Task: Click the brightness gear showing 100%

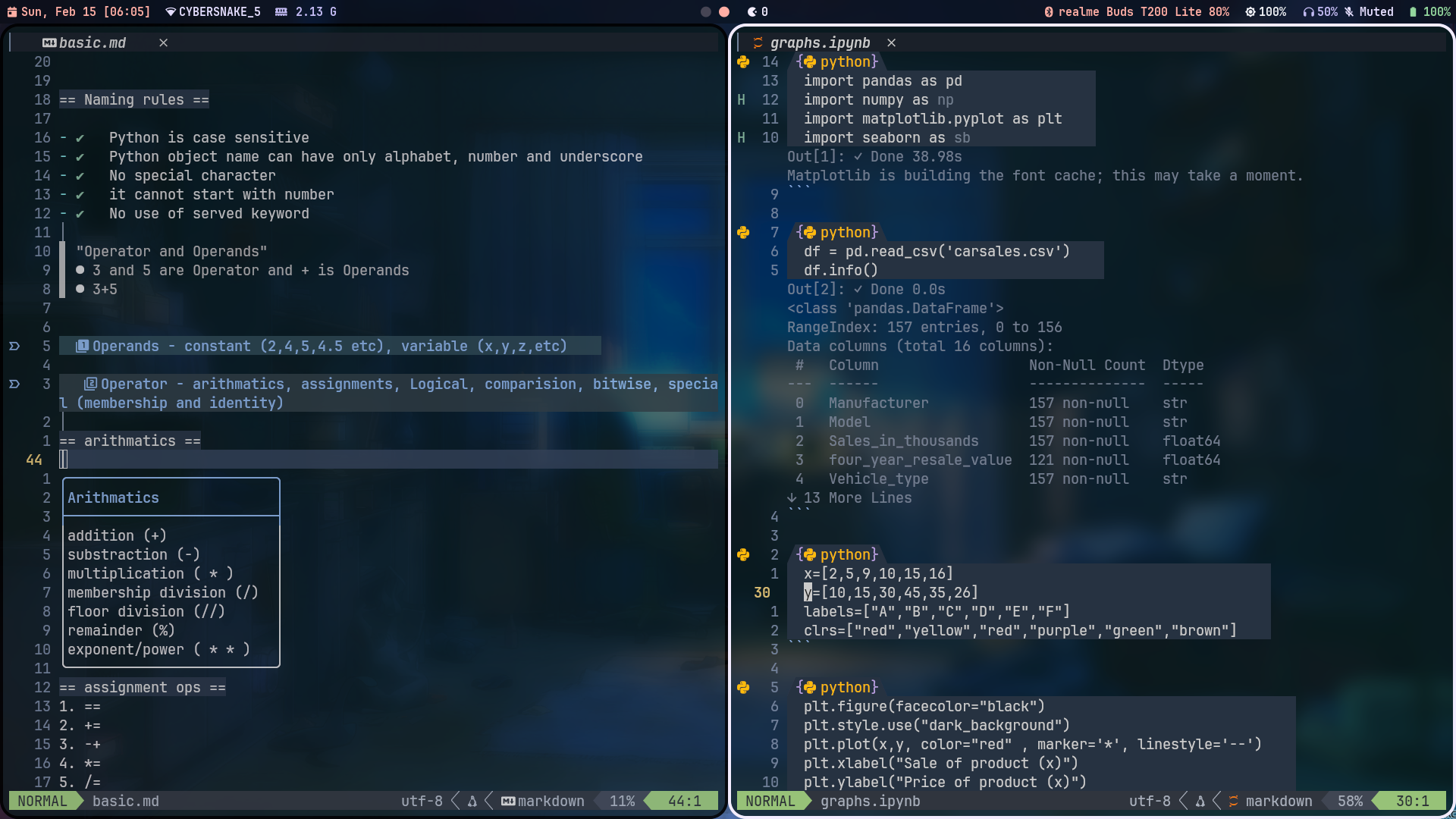Action: [1250, 11]
